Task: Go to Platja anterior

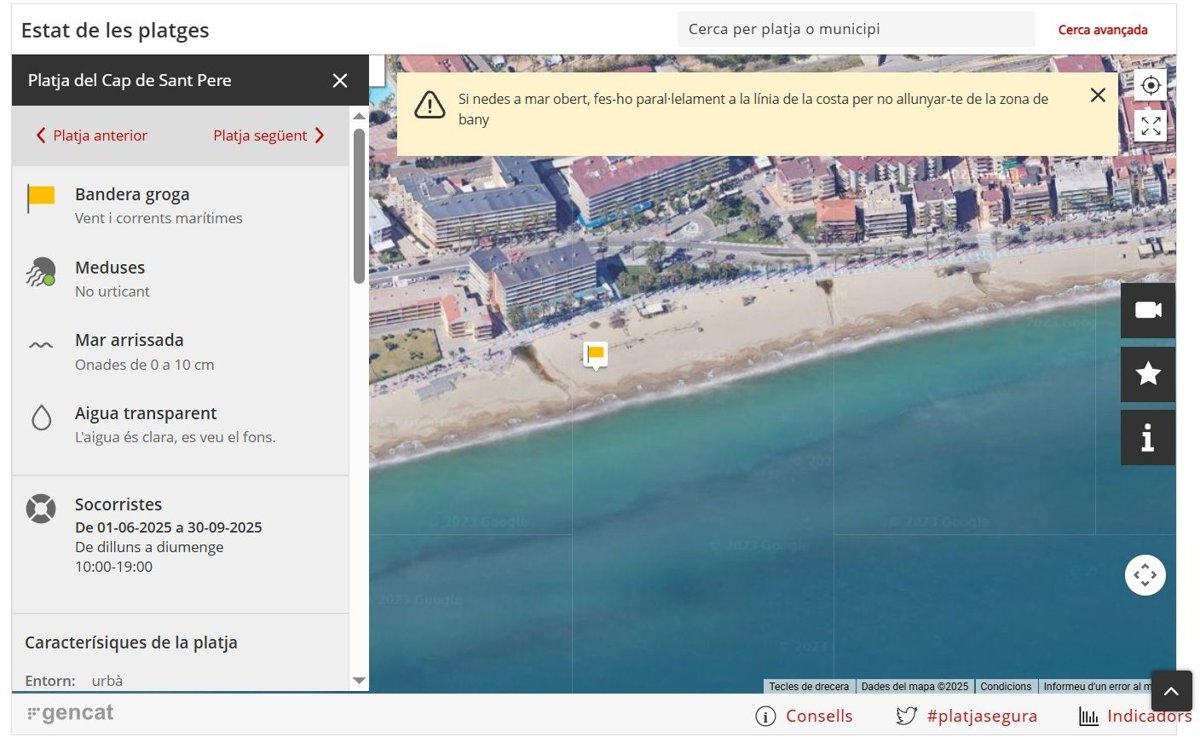Action: (x=91, y=136)
